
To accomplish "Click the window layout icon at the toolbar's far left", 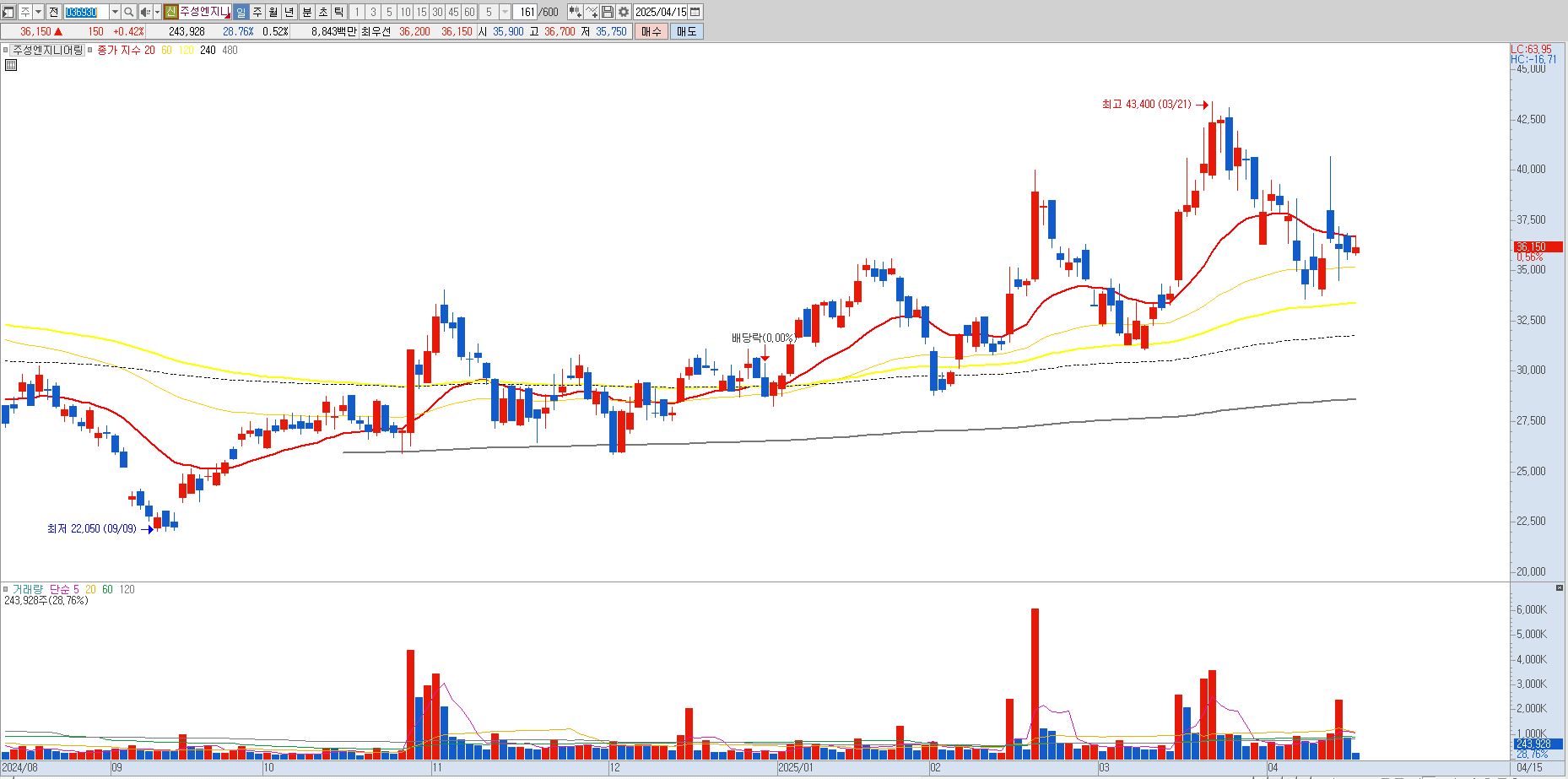I will point(8,12).
